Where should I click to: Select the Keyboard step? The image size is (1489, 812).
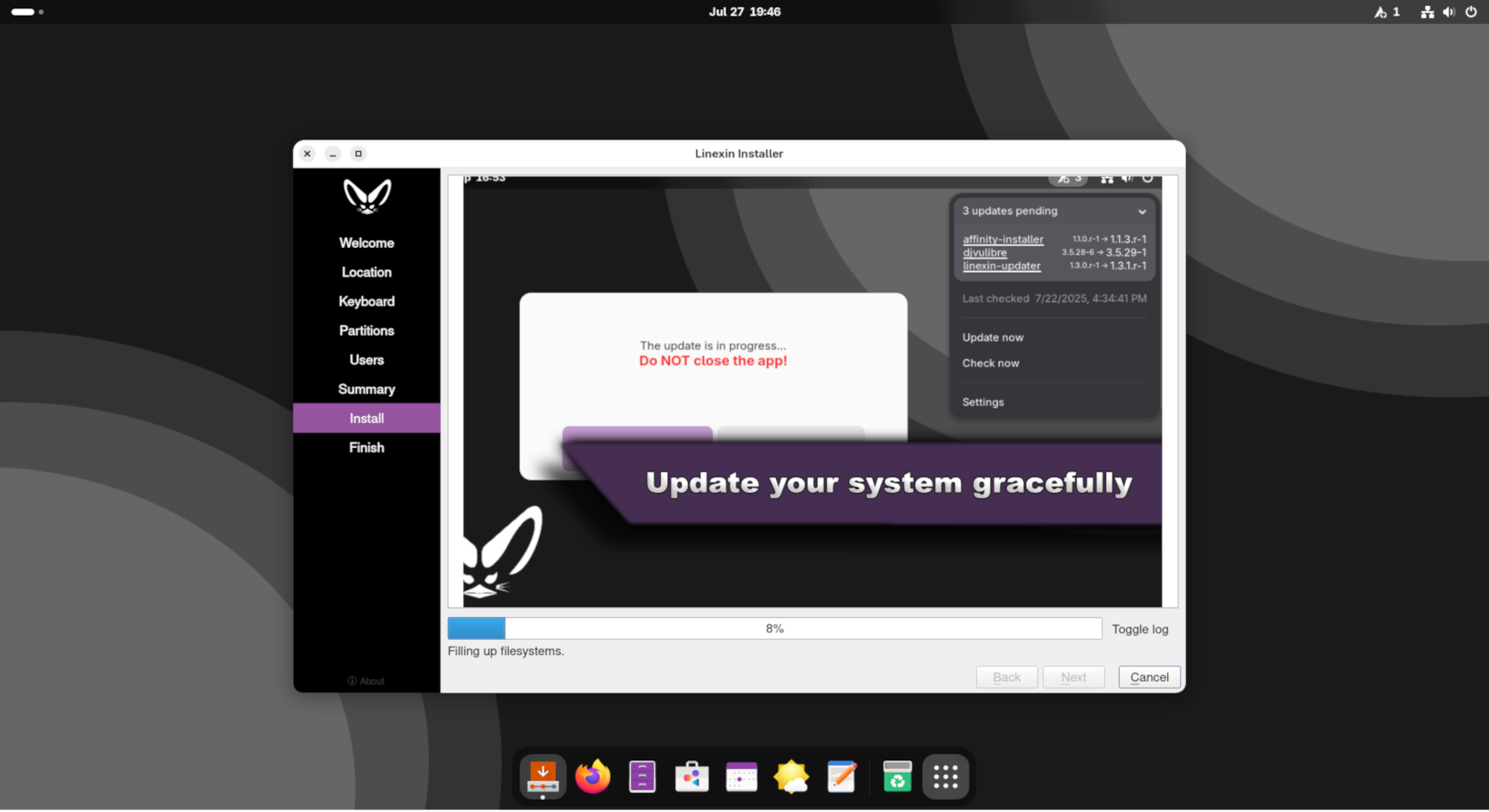click(366, 301)
